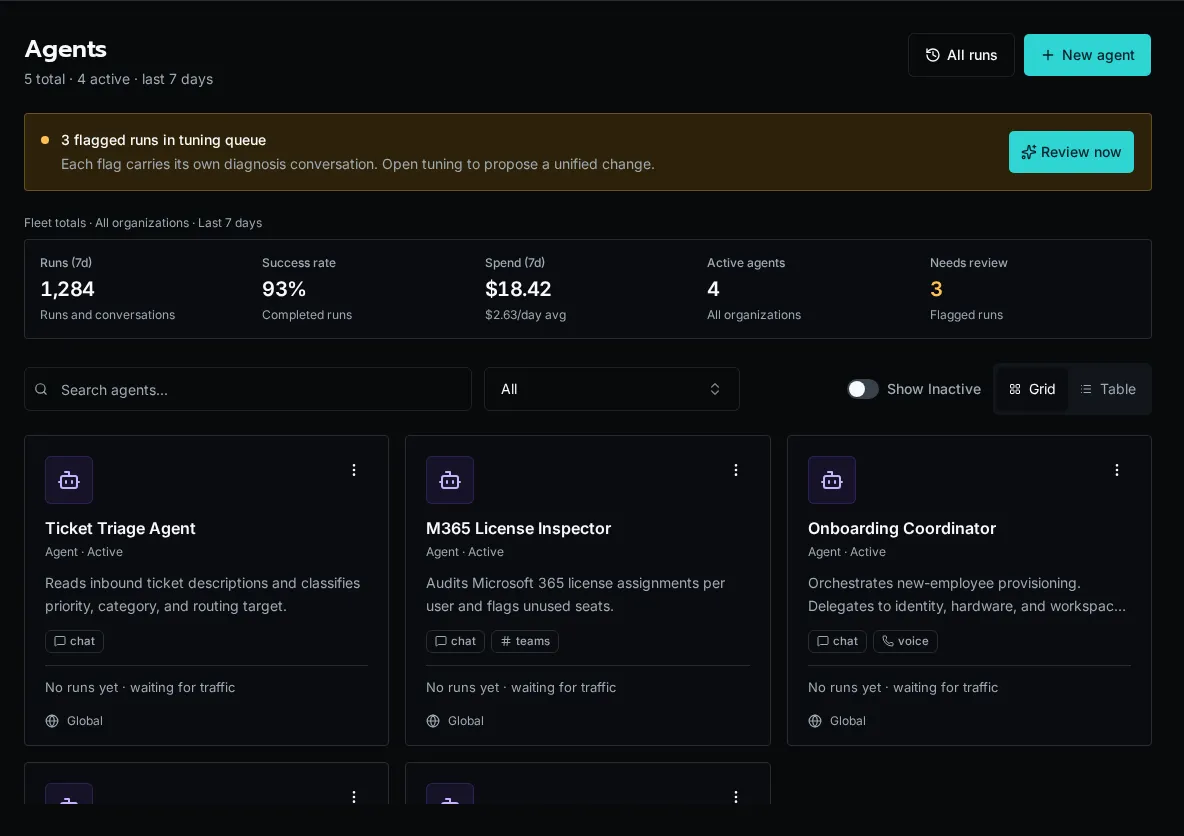
Task: Click the globe icon on M365 License Inspector card
Action: (433, 720)
